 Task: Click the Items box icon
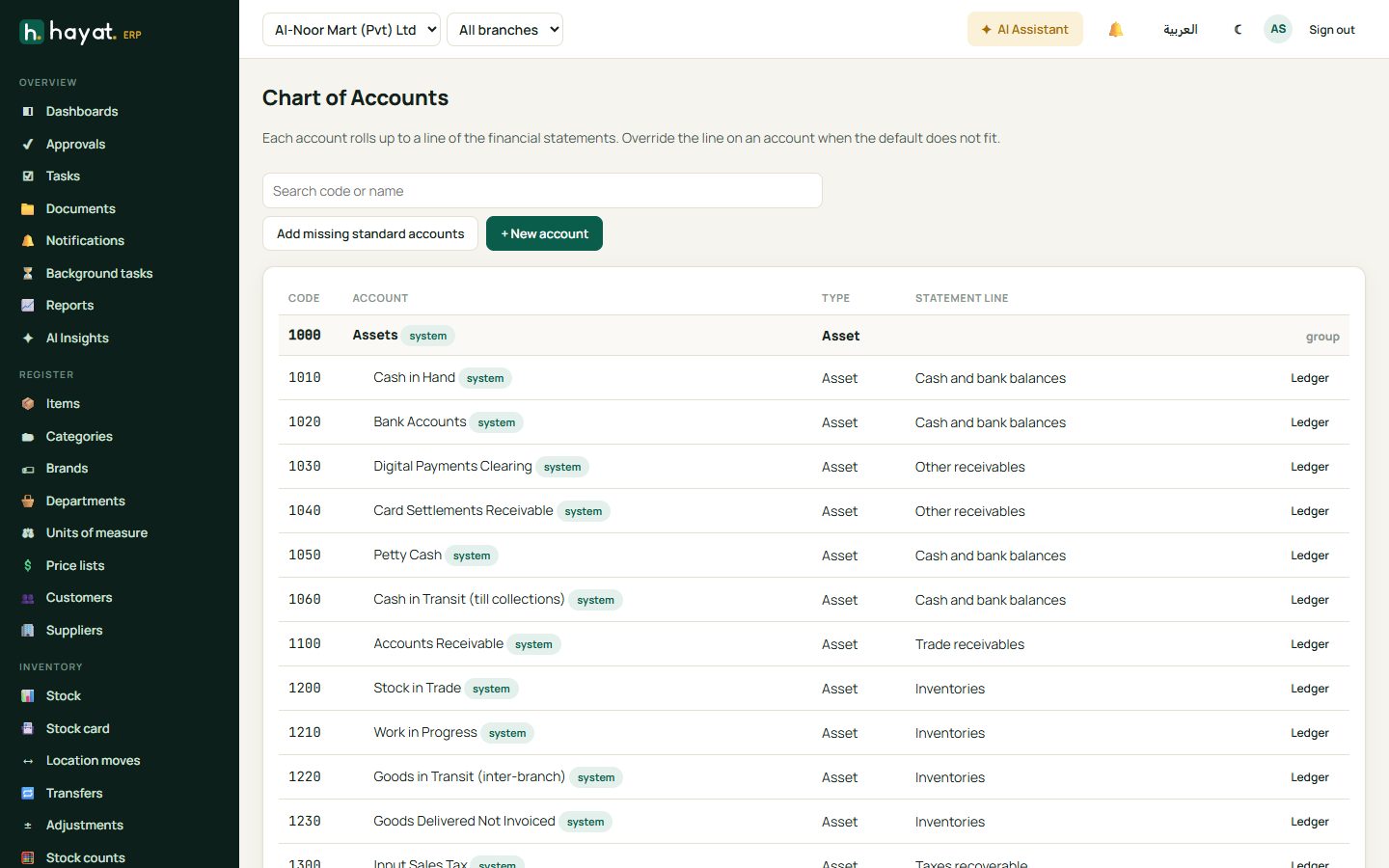[28, 404]
